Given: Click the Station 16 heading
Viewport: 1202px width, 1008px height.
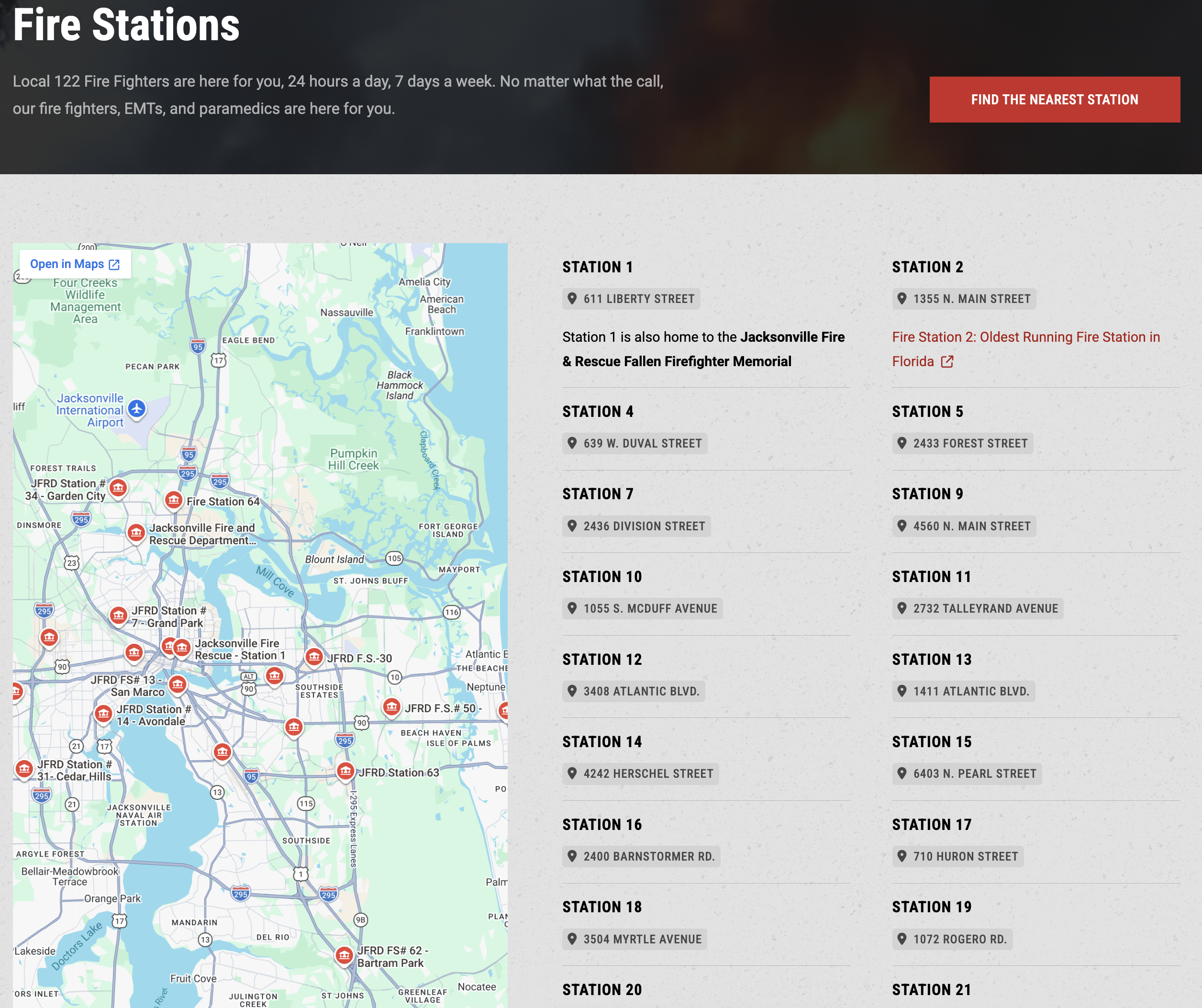Looking at the screenshot, I should [x=602, y=825].
